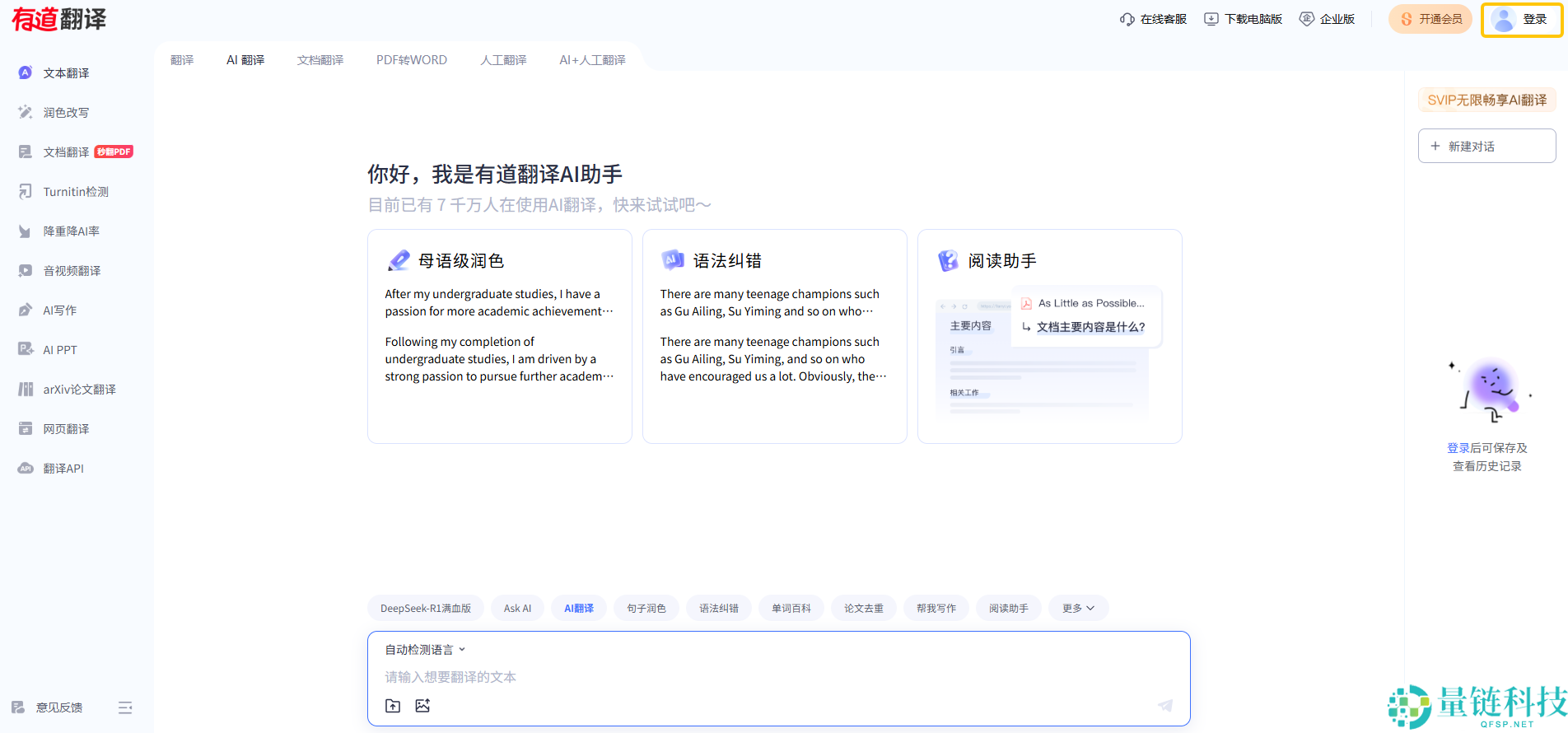Click the 阅读助手 card preview thumbnail
Image resolution: width=1568 pixels, height=733 pixels.
click(1049, 354)
